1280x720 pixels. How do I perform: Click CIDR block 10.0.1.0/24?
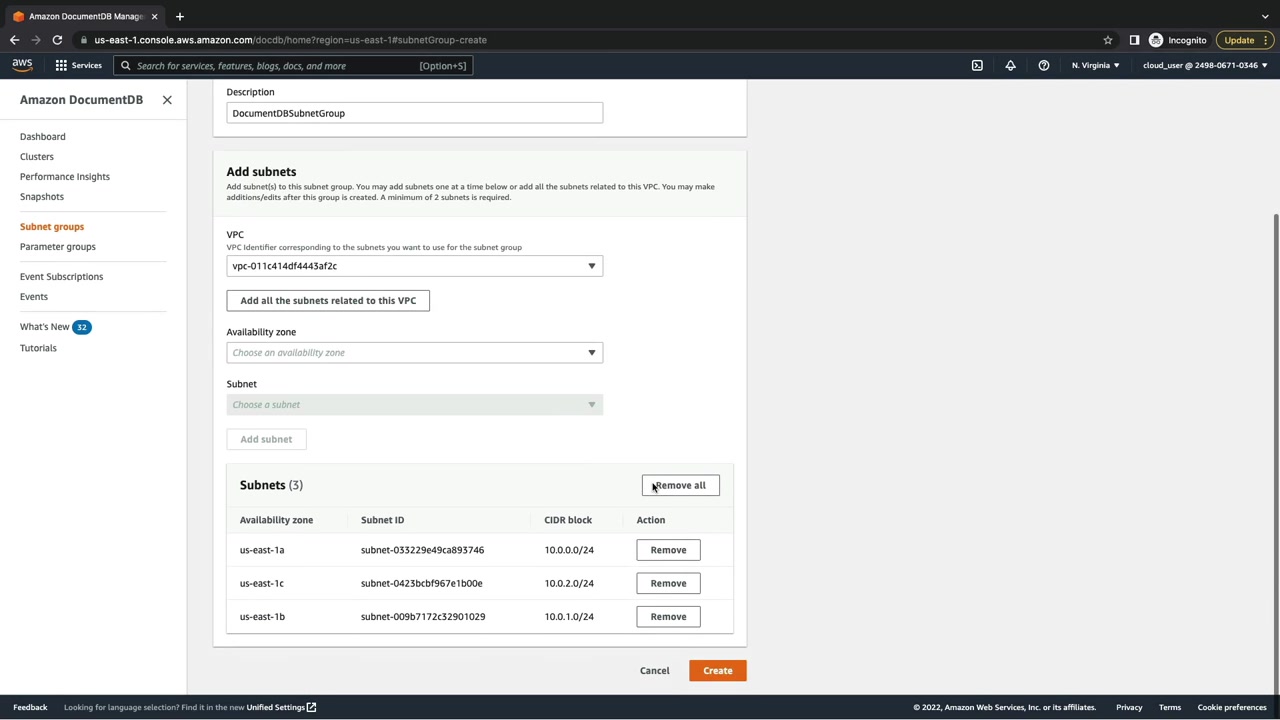click(569, 617)
